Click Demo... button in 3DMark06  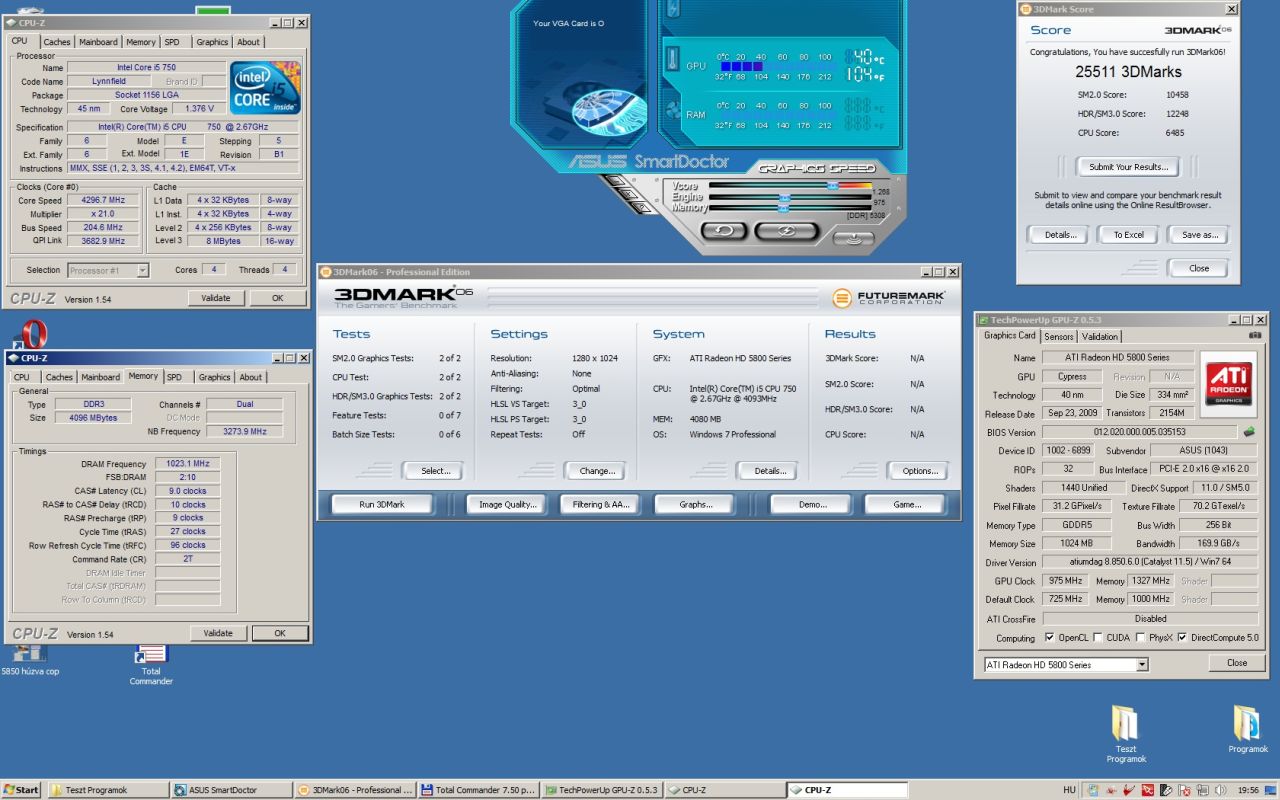click(811, 504)
